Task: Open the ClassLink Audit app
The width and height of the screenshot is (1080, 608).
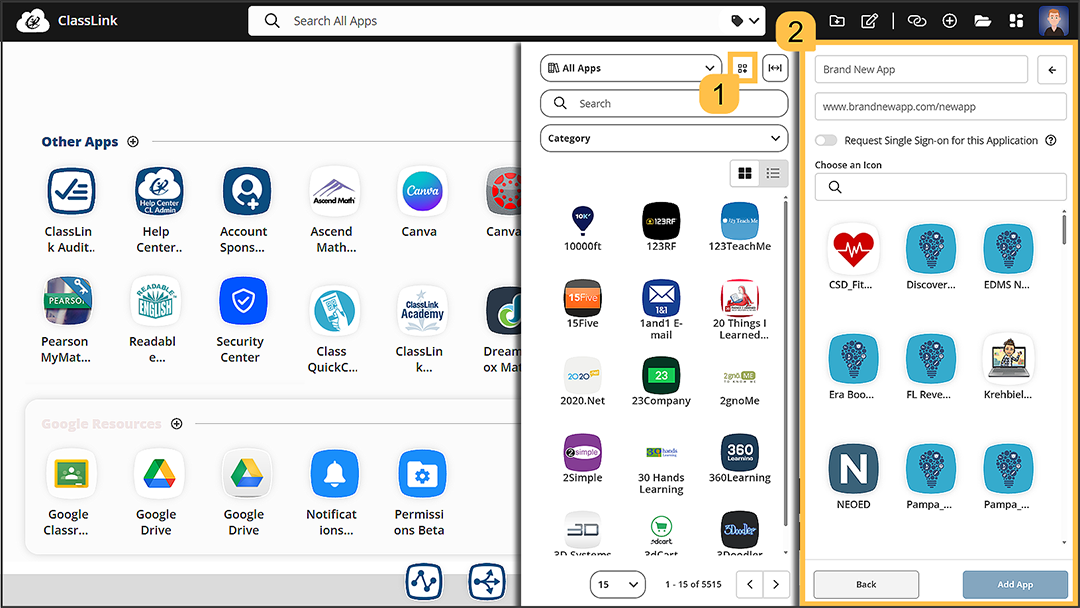Action: [x=70, y=191]
